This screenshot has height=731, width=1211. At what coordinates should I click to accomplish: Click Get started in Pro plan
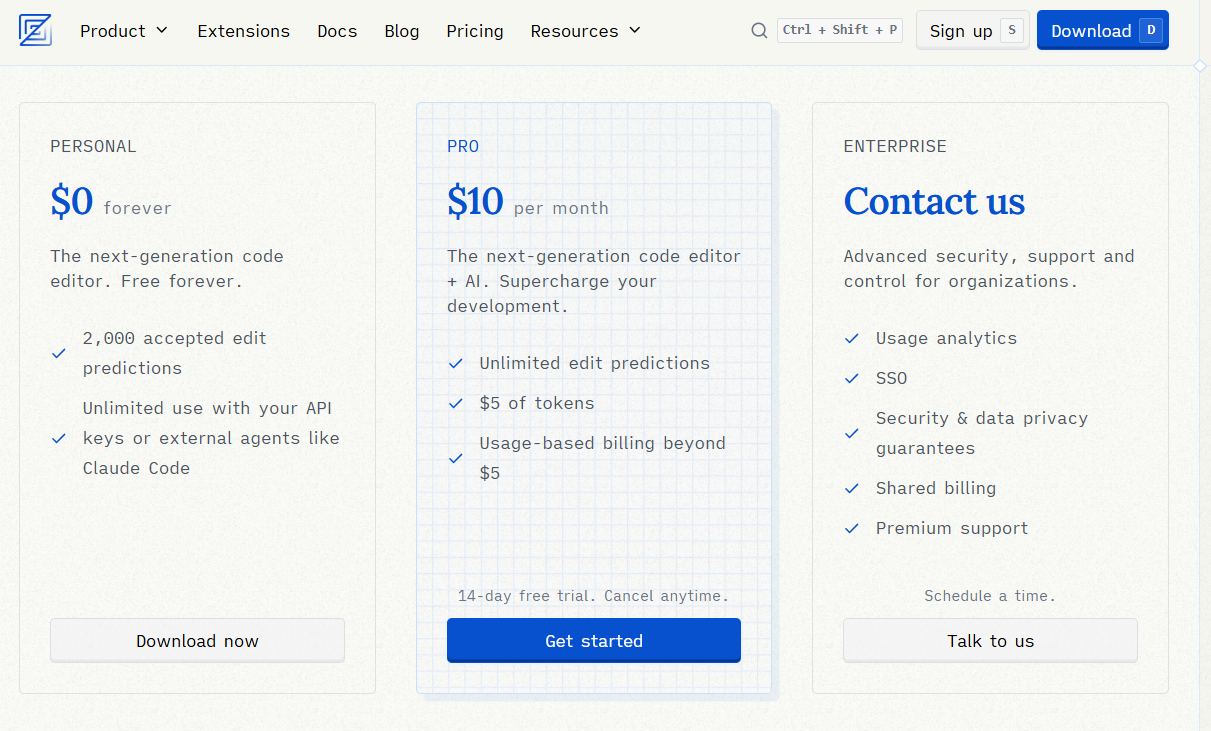[x=594, y=641]
